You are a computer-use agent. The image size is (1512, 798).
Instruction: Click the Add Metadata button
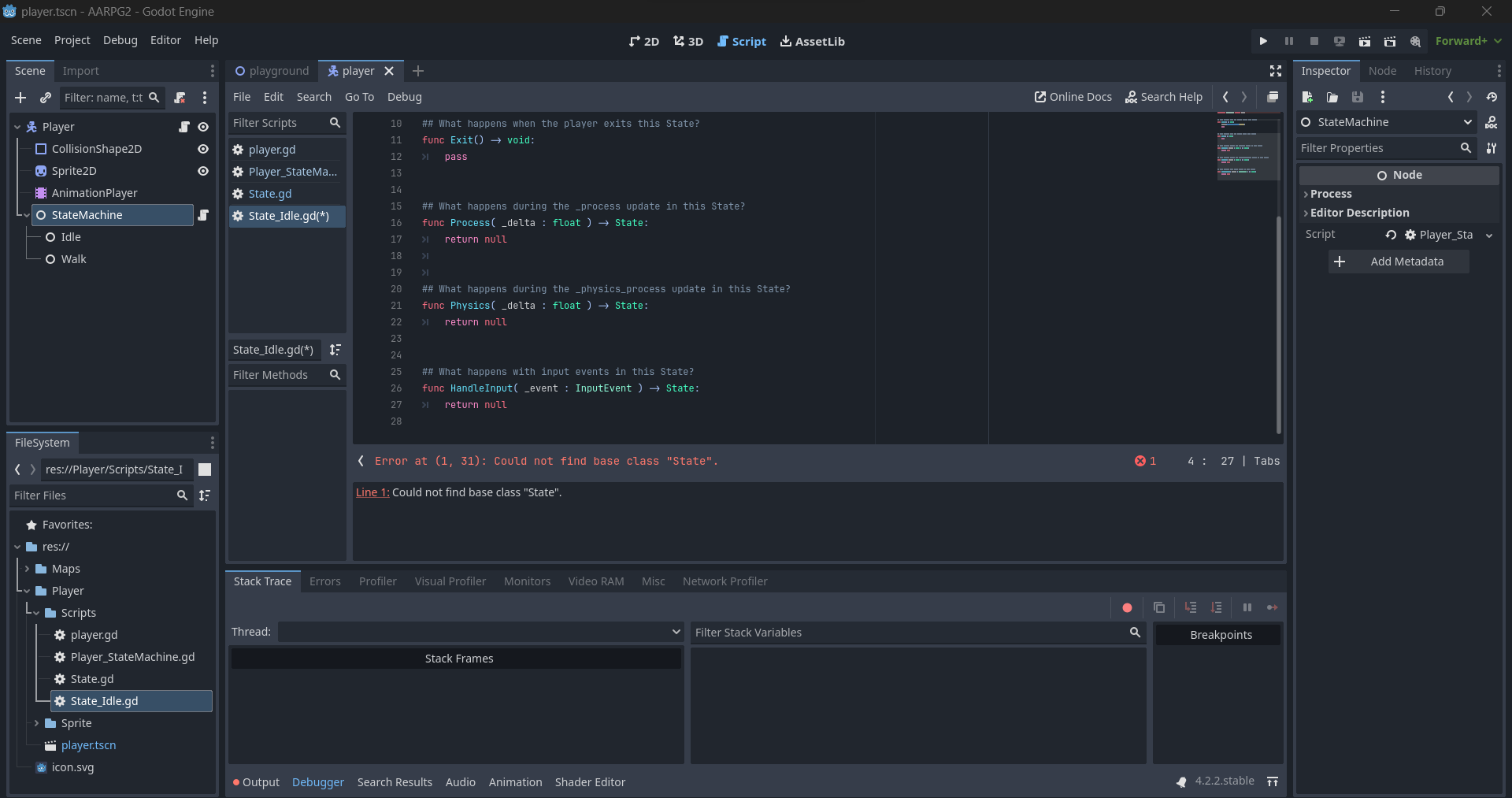point(1399,262)
